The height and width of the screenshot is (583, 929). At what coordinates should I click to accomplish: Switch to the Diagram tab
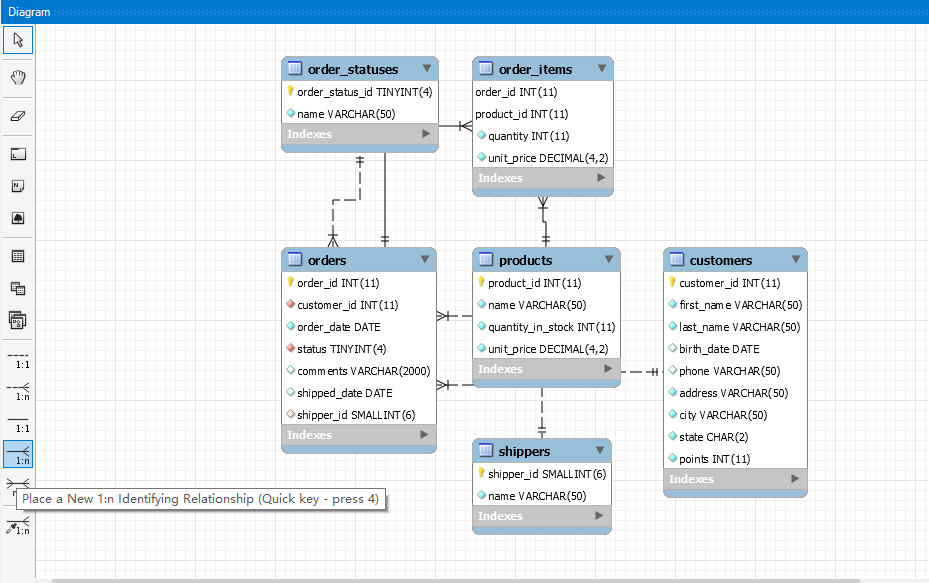point(29,12)
